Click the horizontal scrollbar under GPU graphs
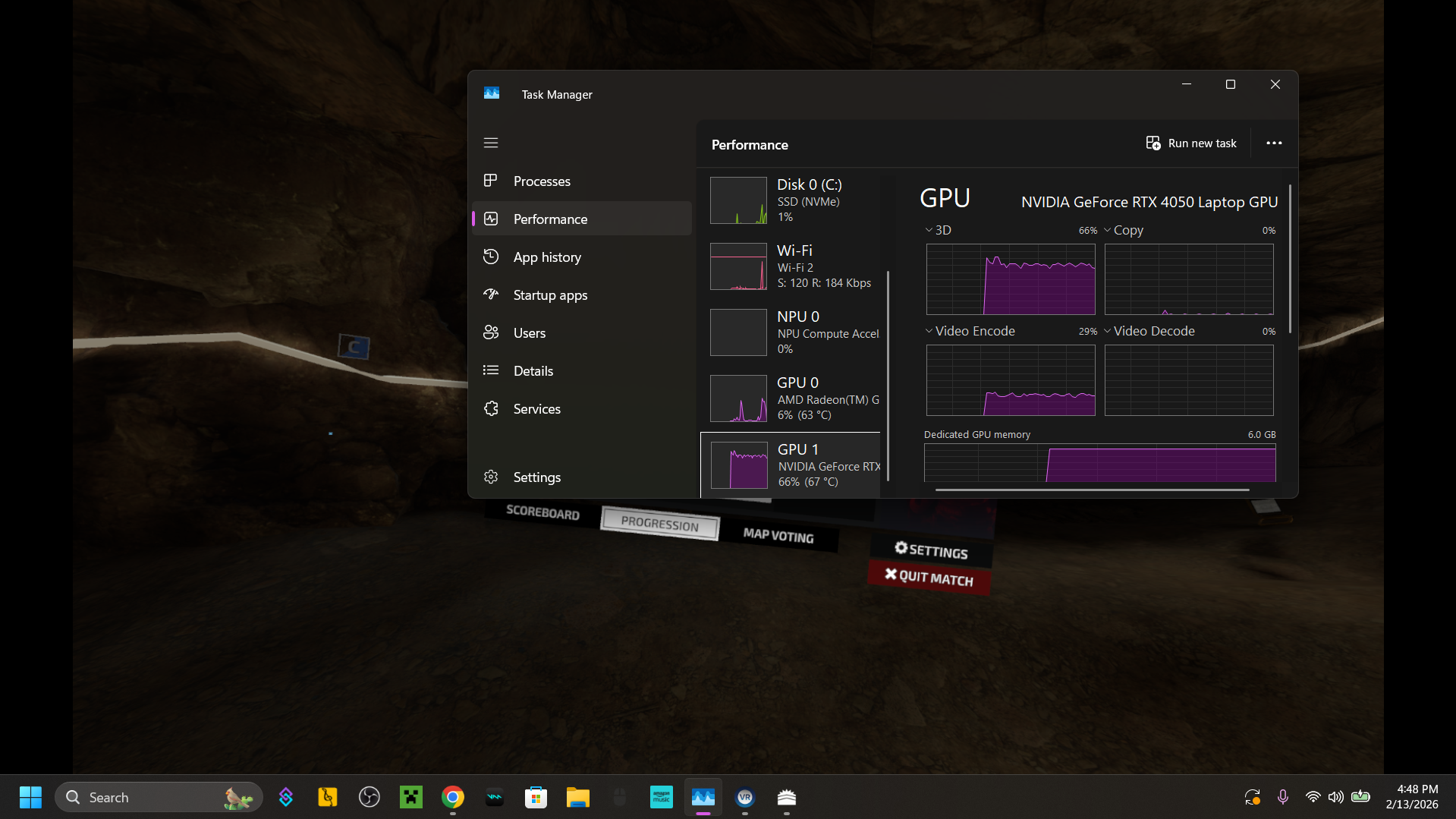 (x=1092, y=490)
